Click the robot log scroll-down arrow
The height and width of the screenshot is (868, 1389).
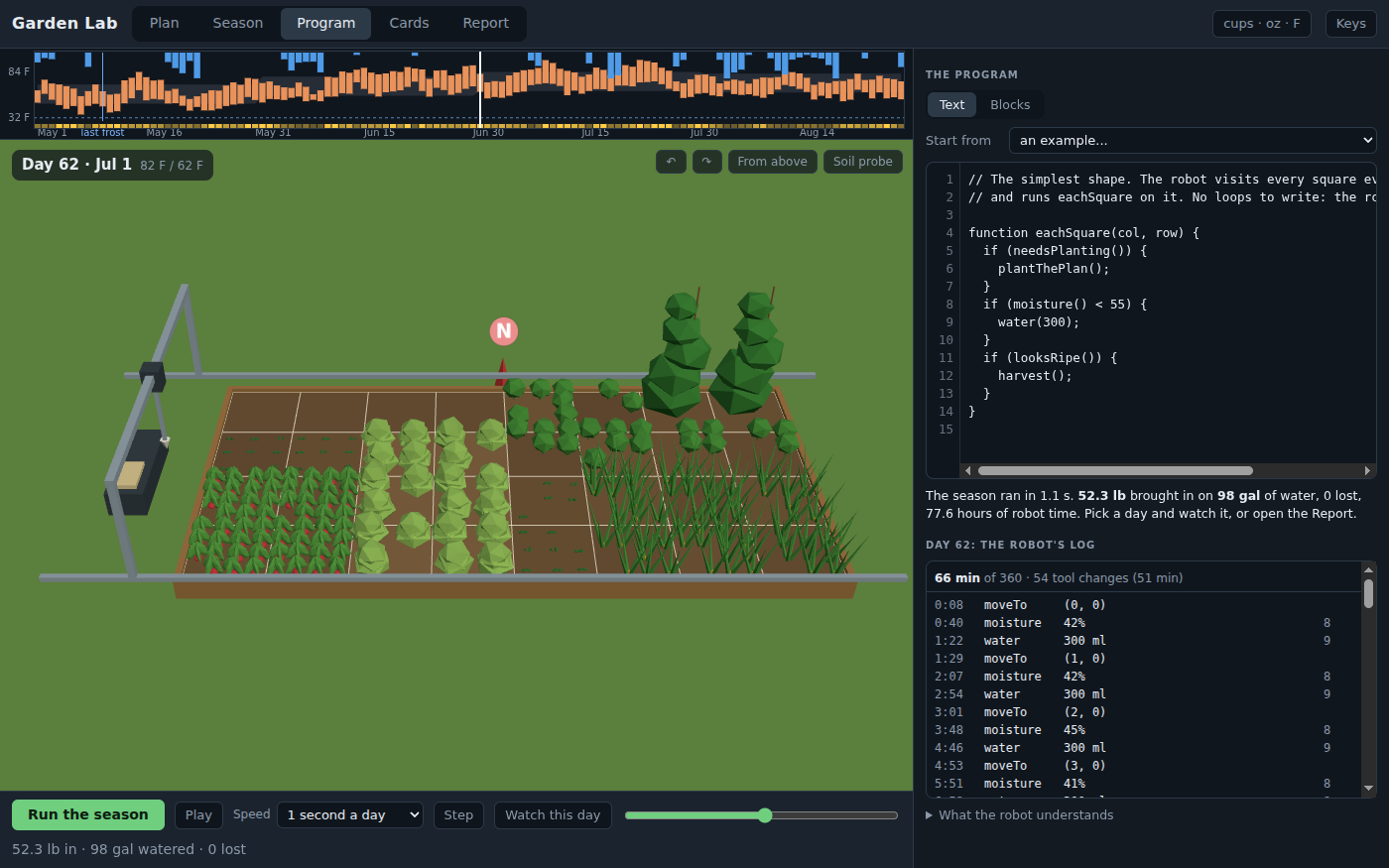click(1369, 789)
